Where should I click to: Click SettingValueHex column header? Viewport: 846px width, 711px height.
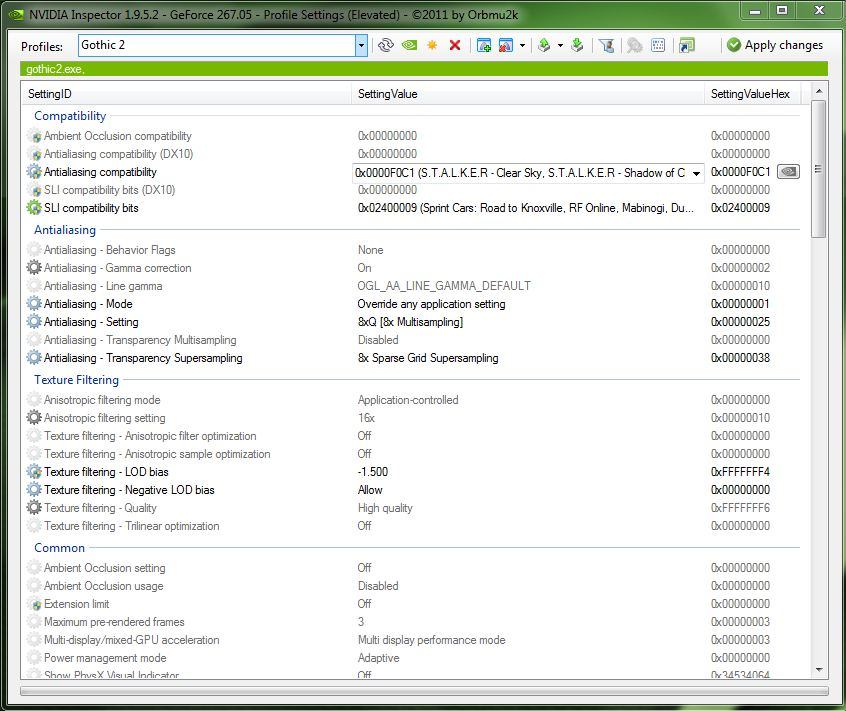752,94
